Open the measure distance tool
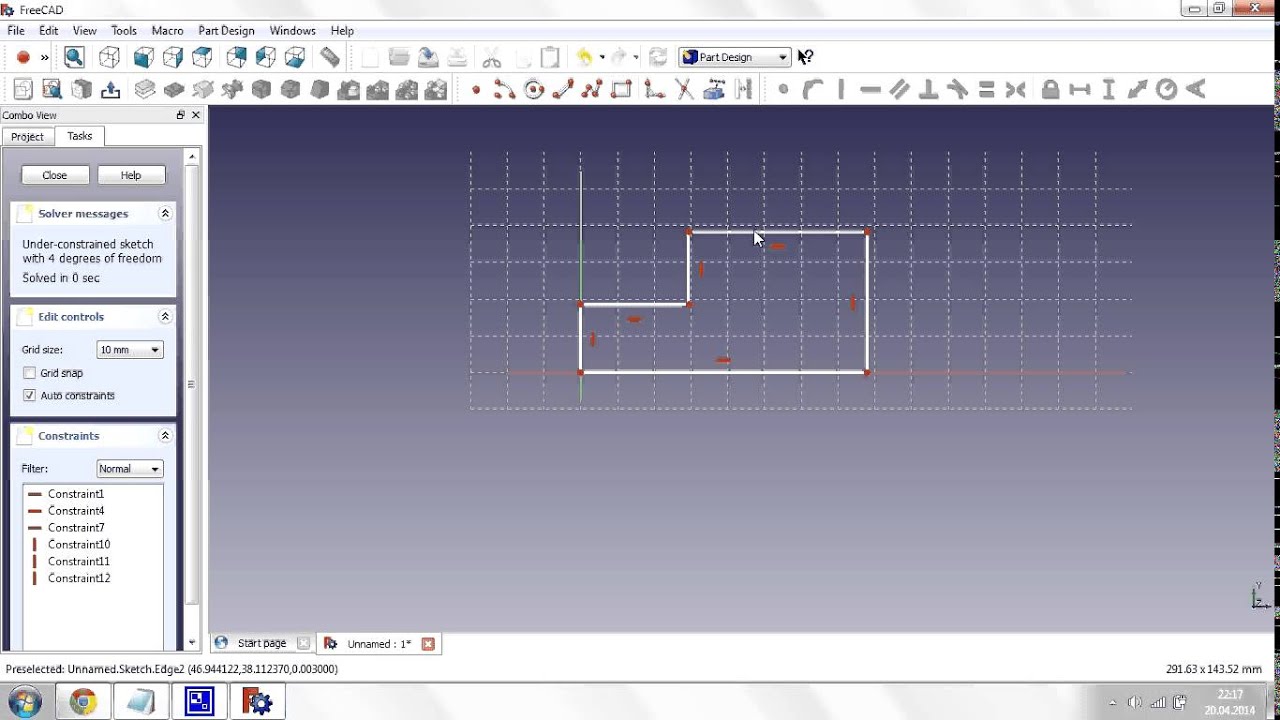 (x=329, y=57)
